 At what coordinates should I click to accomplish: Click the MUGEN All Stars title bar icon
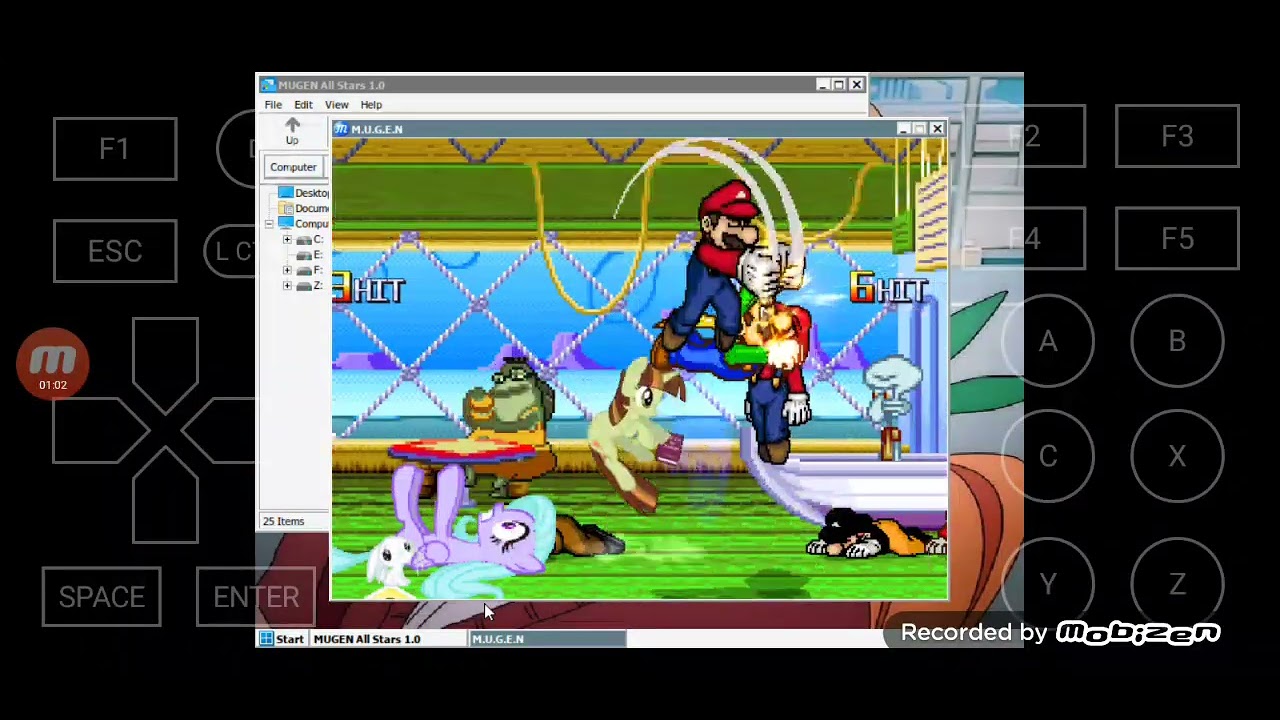(x=268, y=85)
